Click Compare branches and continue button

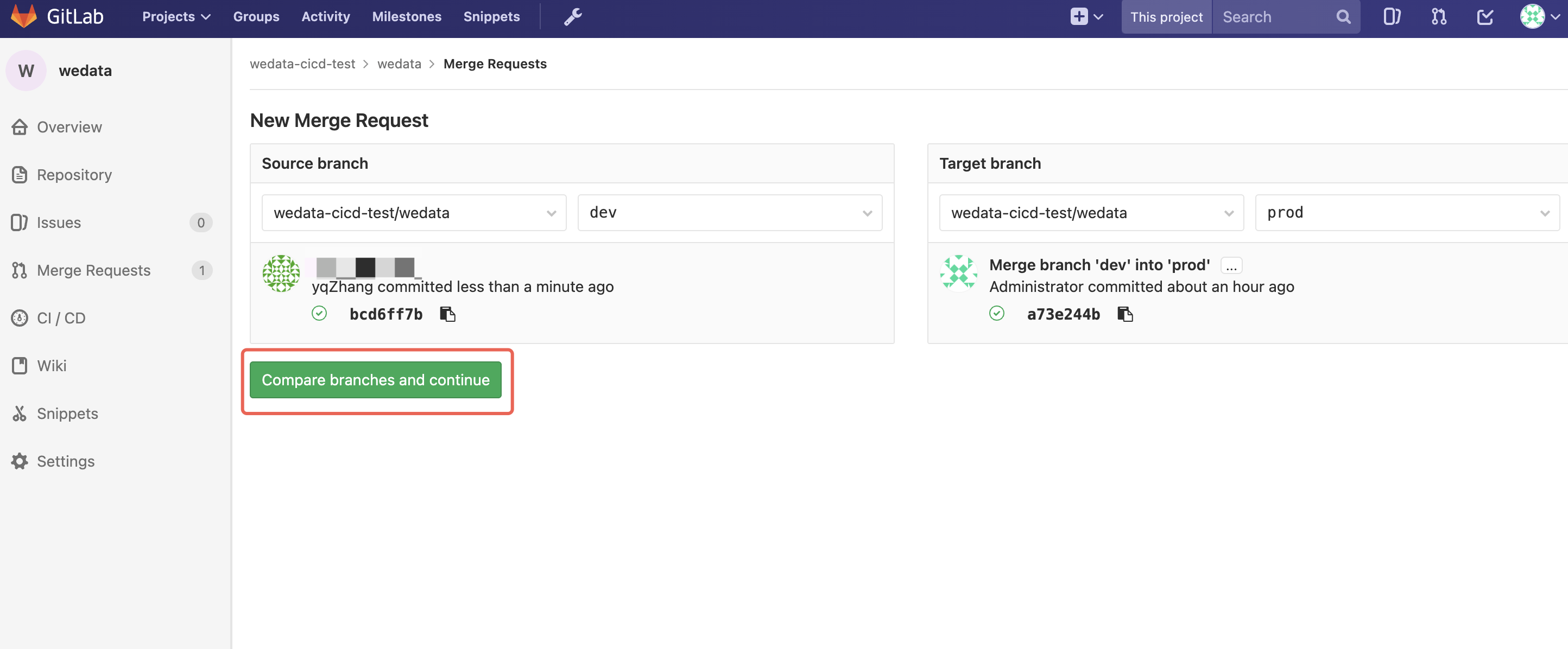tap(375, 380)
